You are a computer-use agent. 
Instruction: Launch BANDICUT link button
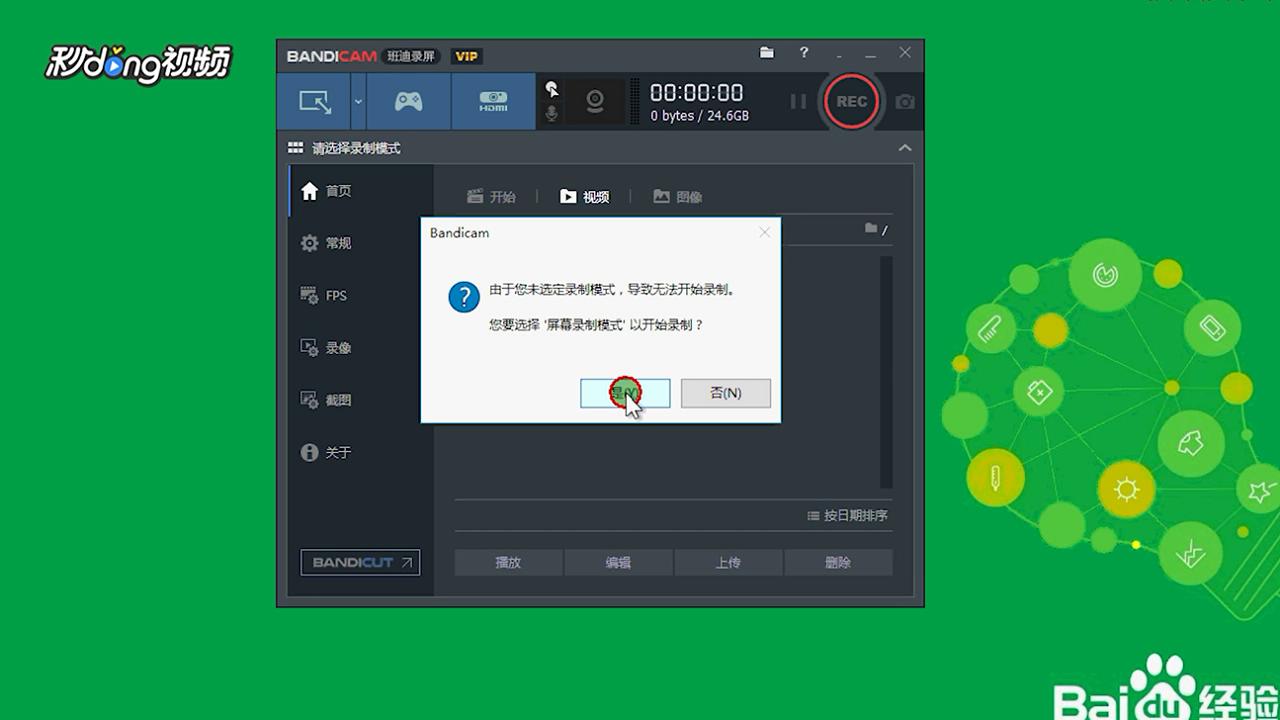[x=360, y=562]
